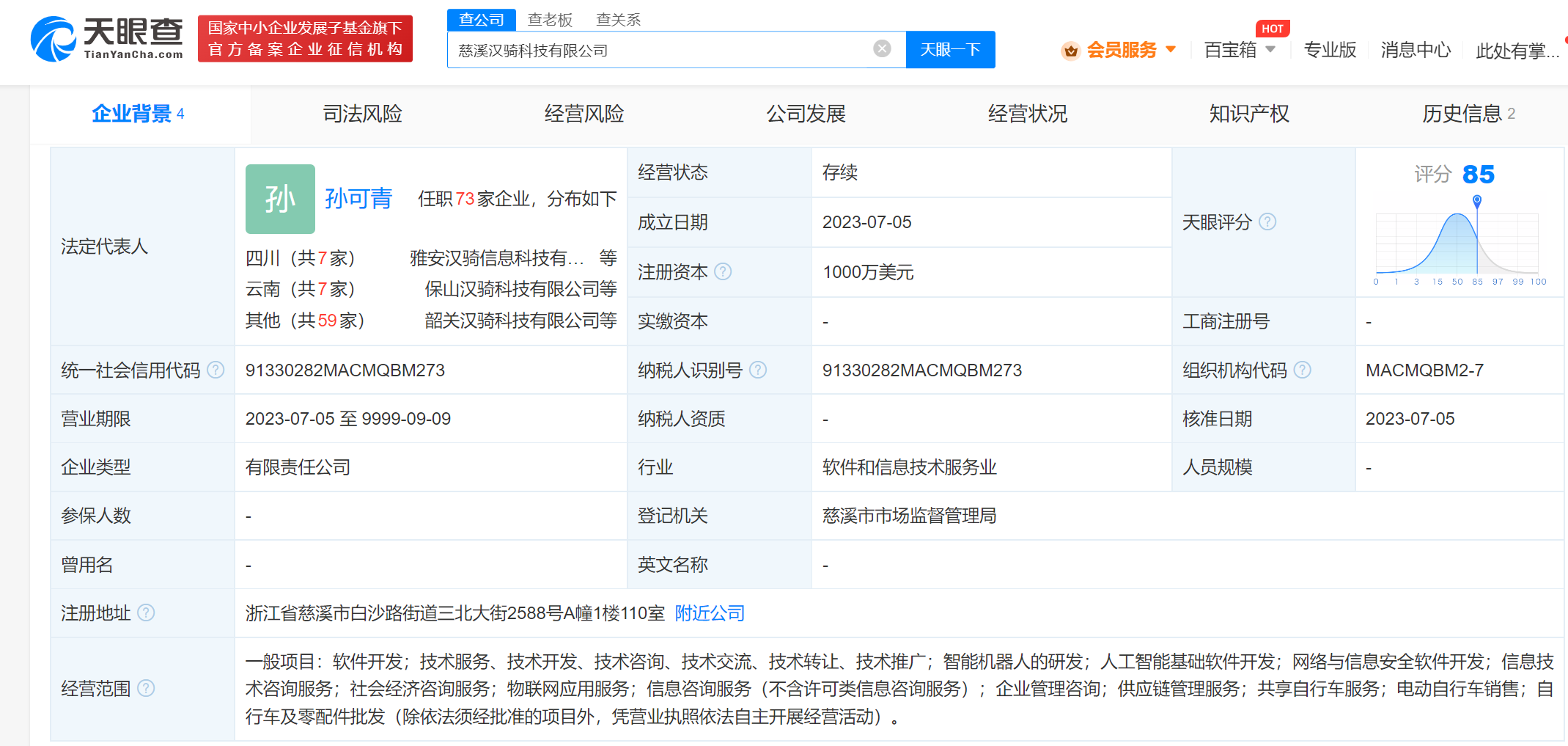This screenshot has width=1568, height=746.
Task: Click the 此处有掌... header link
Action: [1517, 51]
